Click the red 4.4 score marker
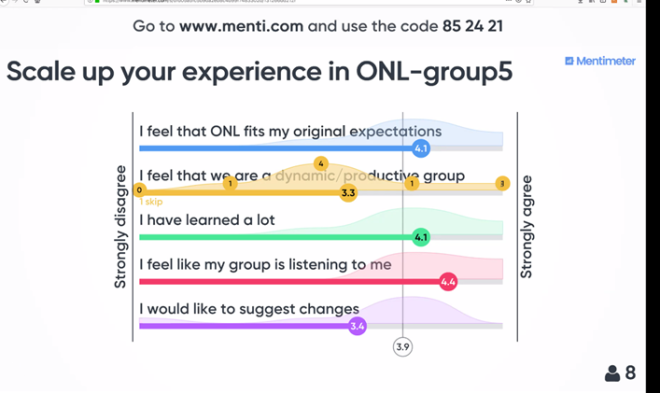660x393 pixels. pyautogui.click(x=448, y=281)
